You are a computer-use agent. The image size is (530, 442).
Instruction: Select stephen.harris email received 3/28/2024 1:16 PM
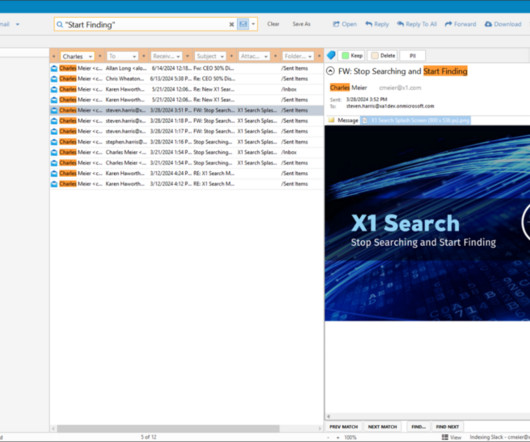tap(186, 142)
